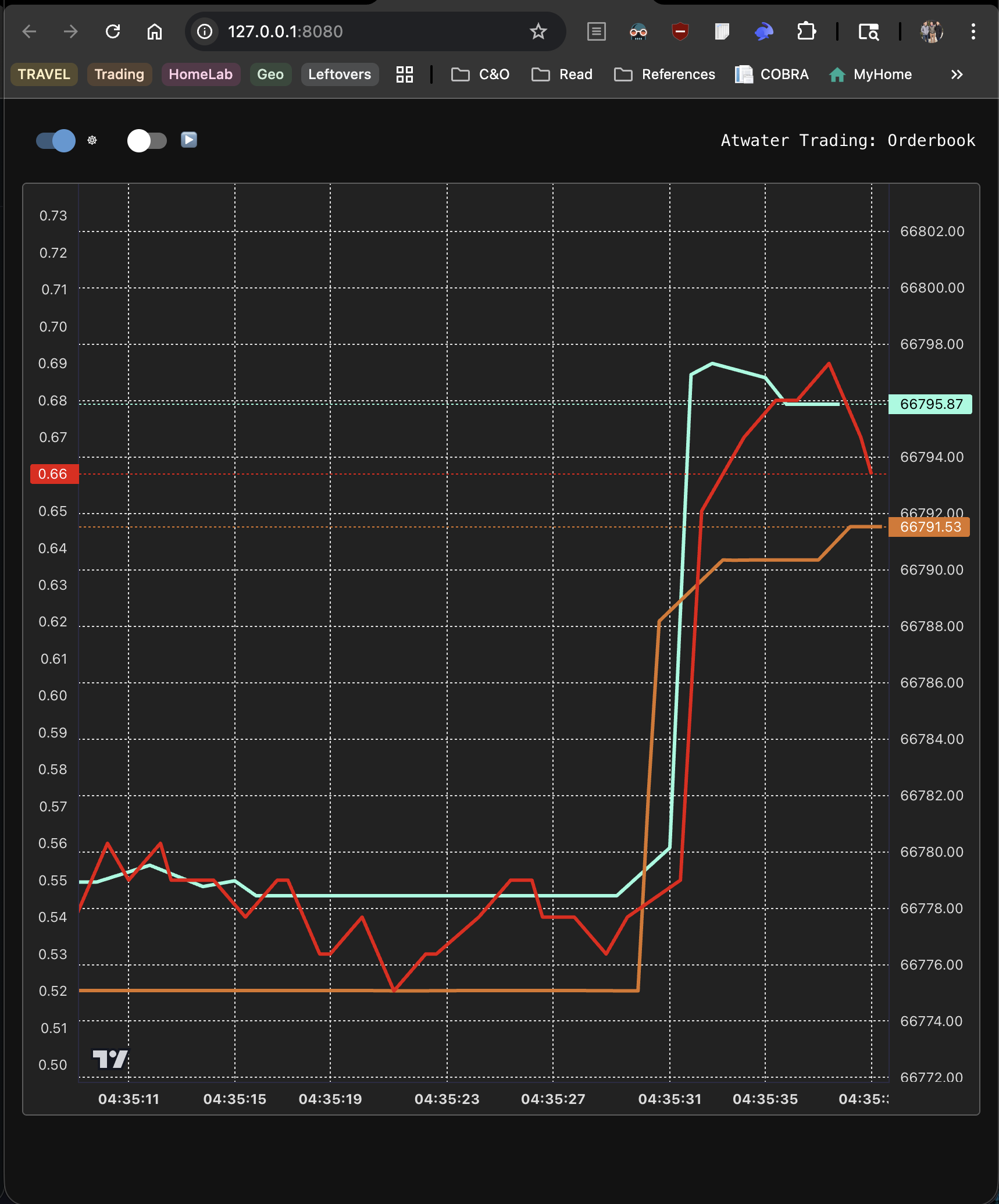
Task: Click the 66795.87 price label on the right axis
Action: (x=930, y=404)
